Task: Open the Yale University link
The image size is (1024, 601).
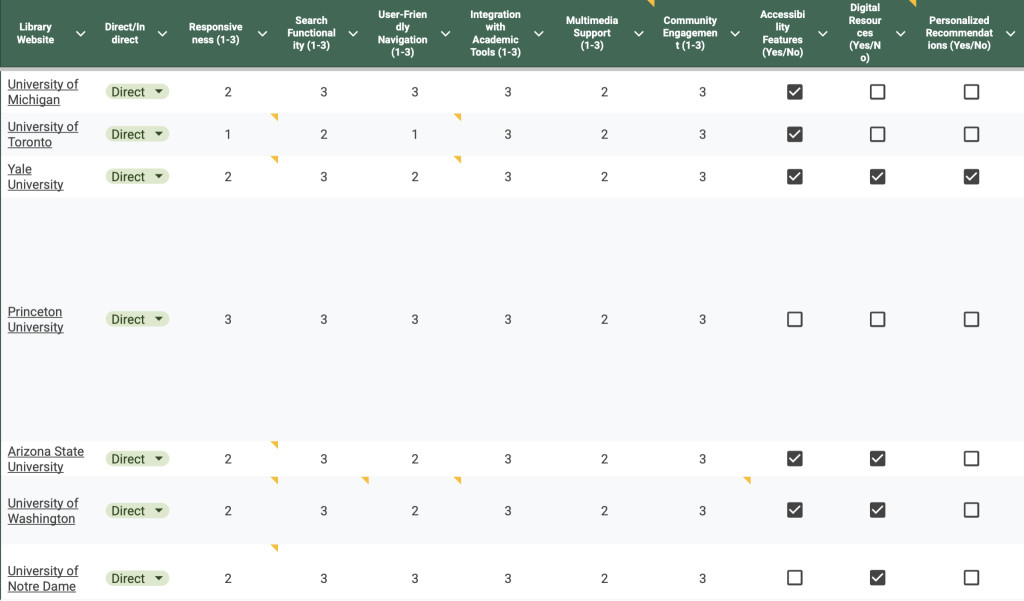Action: click(35, 177)
